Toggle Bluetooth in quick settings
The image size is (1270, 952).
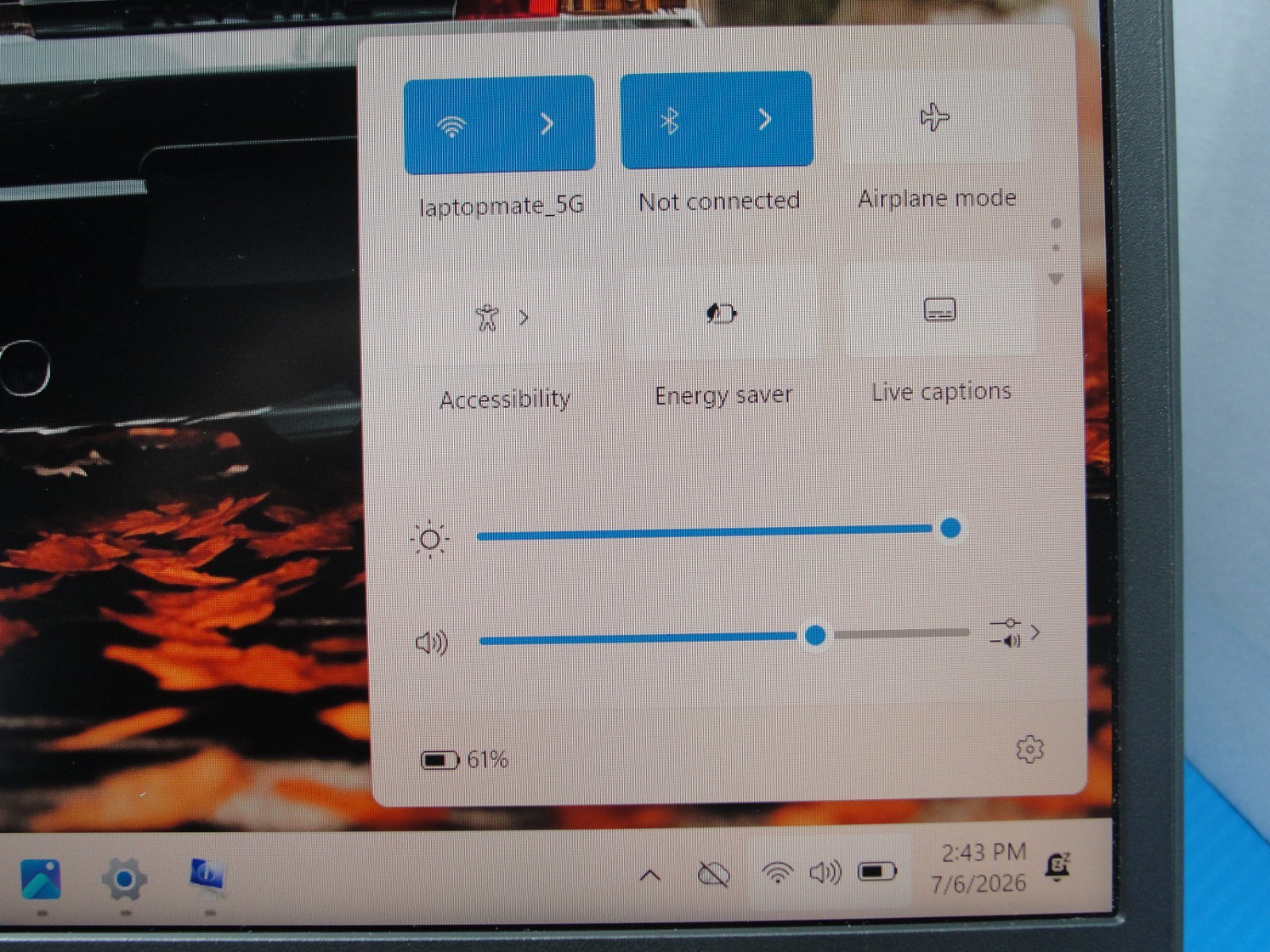tap(669, 121)
